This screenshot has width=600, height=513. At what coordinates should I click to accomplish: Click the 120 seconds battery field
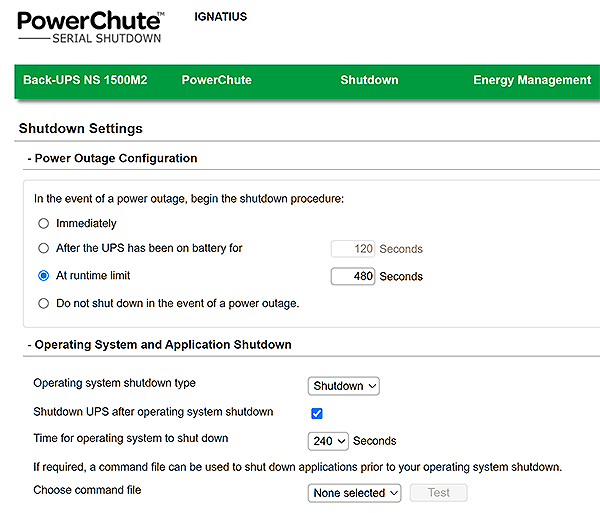click(353, 249)
